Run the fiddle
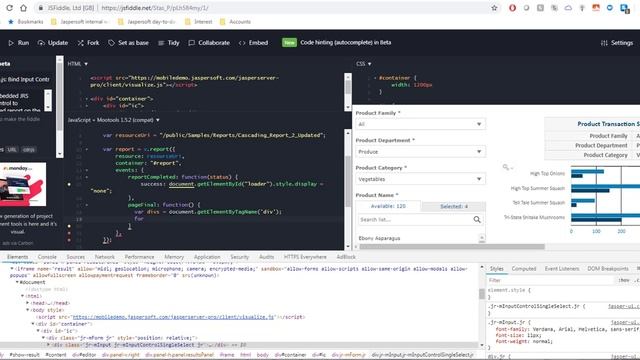 point(19,43)
